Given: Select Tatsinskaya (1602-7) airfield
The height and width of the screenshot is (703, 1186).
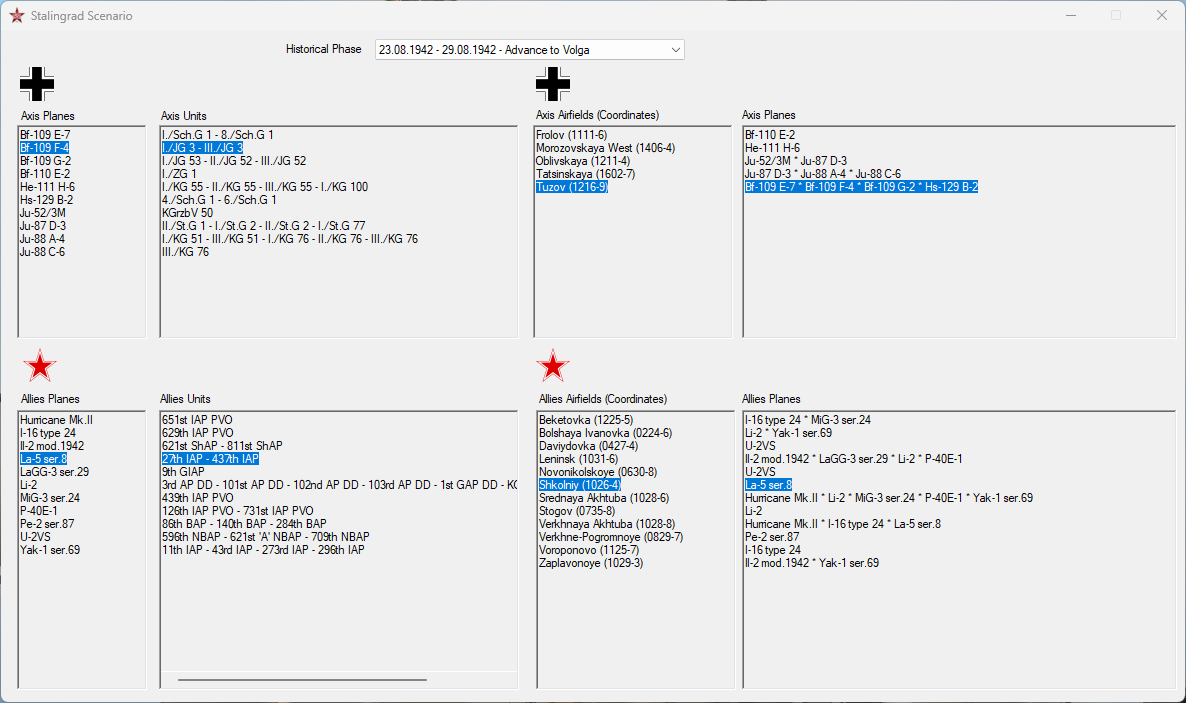Looking at the screenshot, I should (x=585, y=173).
